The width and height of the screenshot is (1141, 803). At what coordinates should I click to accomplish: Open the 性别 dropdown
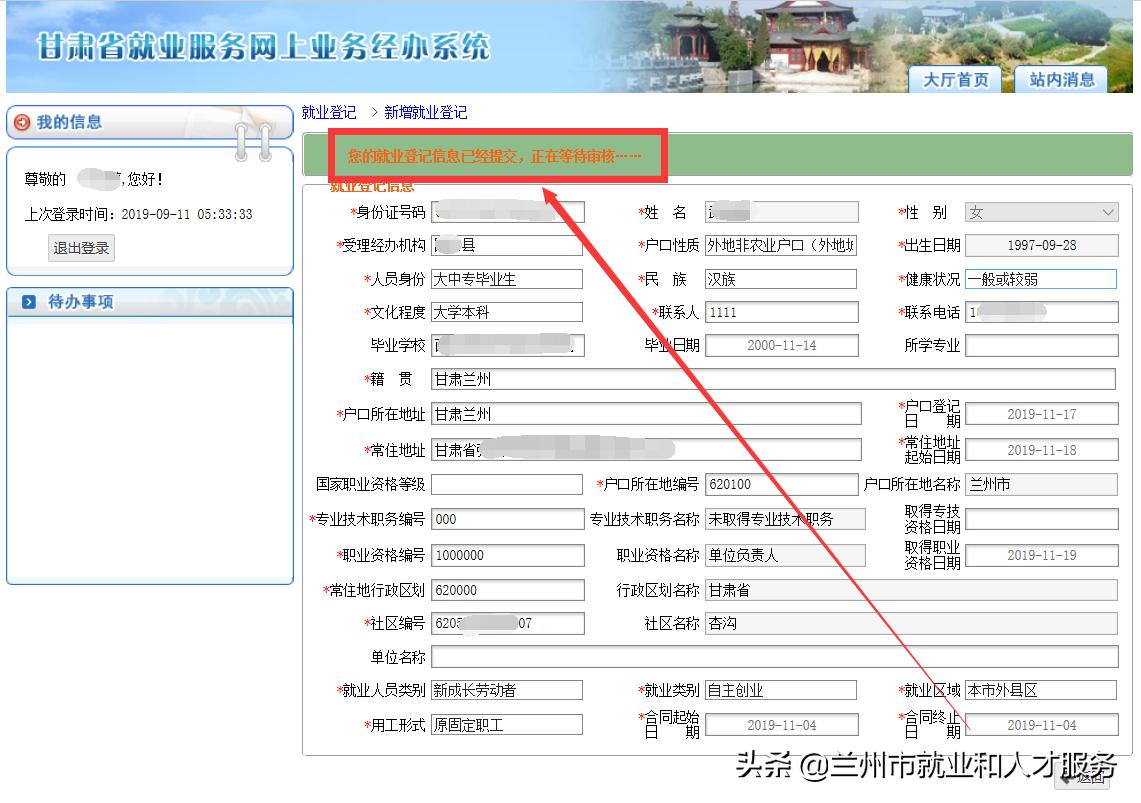[x=1041, y=212]
